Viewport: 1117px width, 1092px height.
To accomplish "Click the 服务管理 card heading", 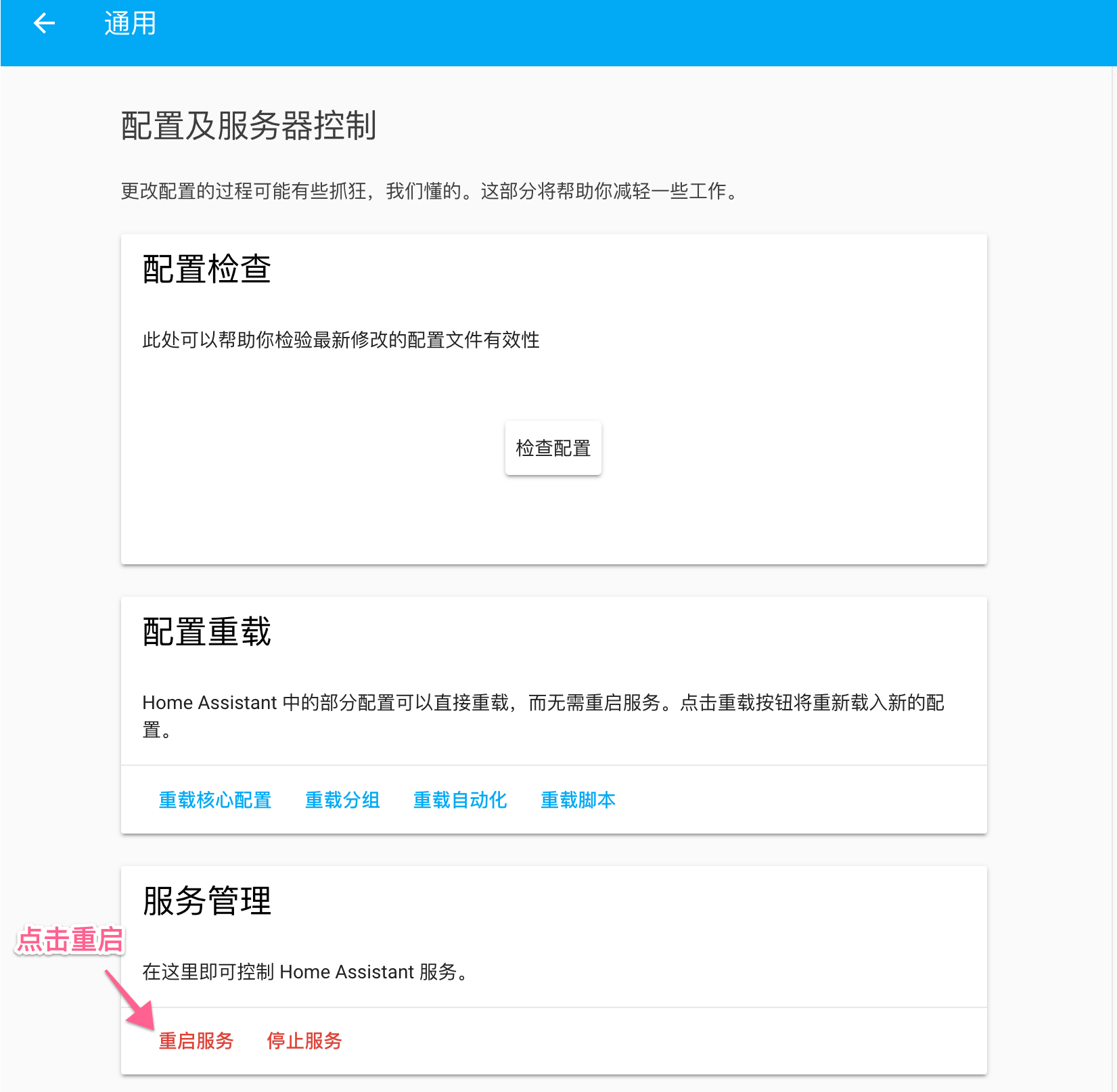I will pos(206,901).
